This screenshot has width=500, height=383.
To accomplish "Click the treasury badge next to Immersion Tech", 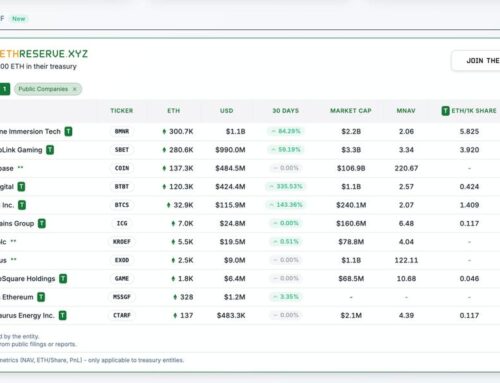I will (x=68, y=131).
